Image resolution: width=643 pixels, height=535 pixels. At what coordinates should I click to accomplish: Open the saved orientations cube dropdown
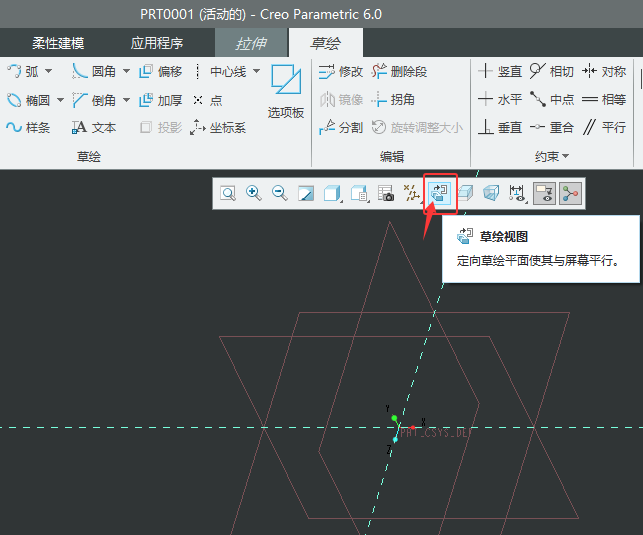(x=360, y=194)
